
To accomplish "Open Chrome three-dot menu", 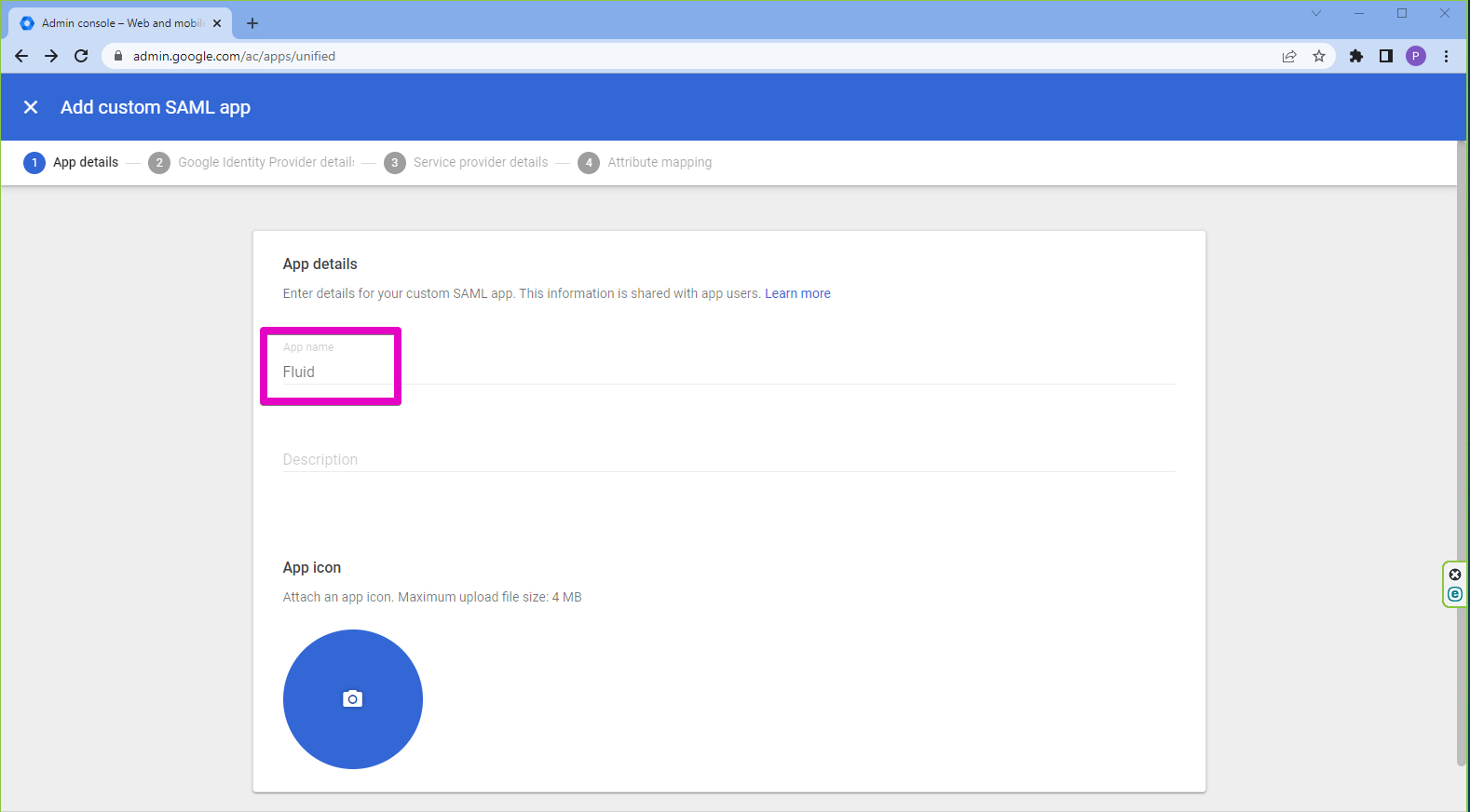I will (1446, 56).
